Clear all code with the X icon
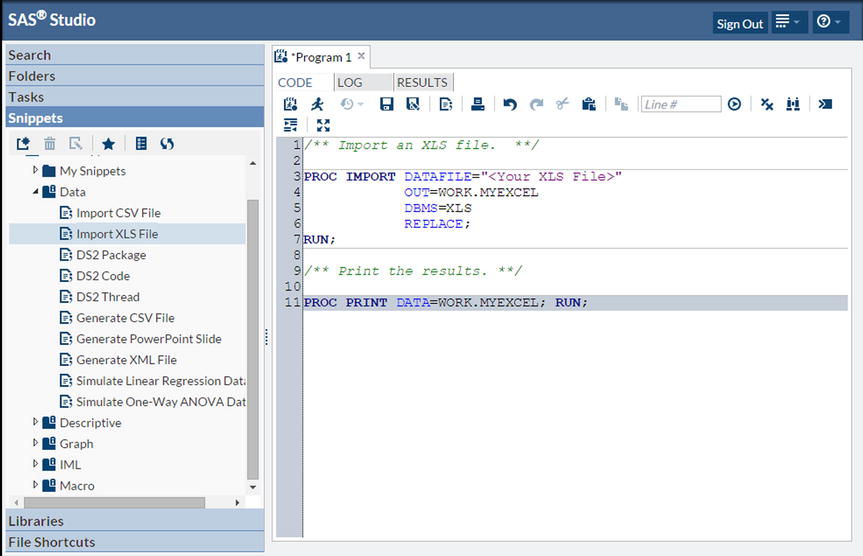863x556 pixels. click(x=767, y=104)
